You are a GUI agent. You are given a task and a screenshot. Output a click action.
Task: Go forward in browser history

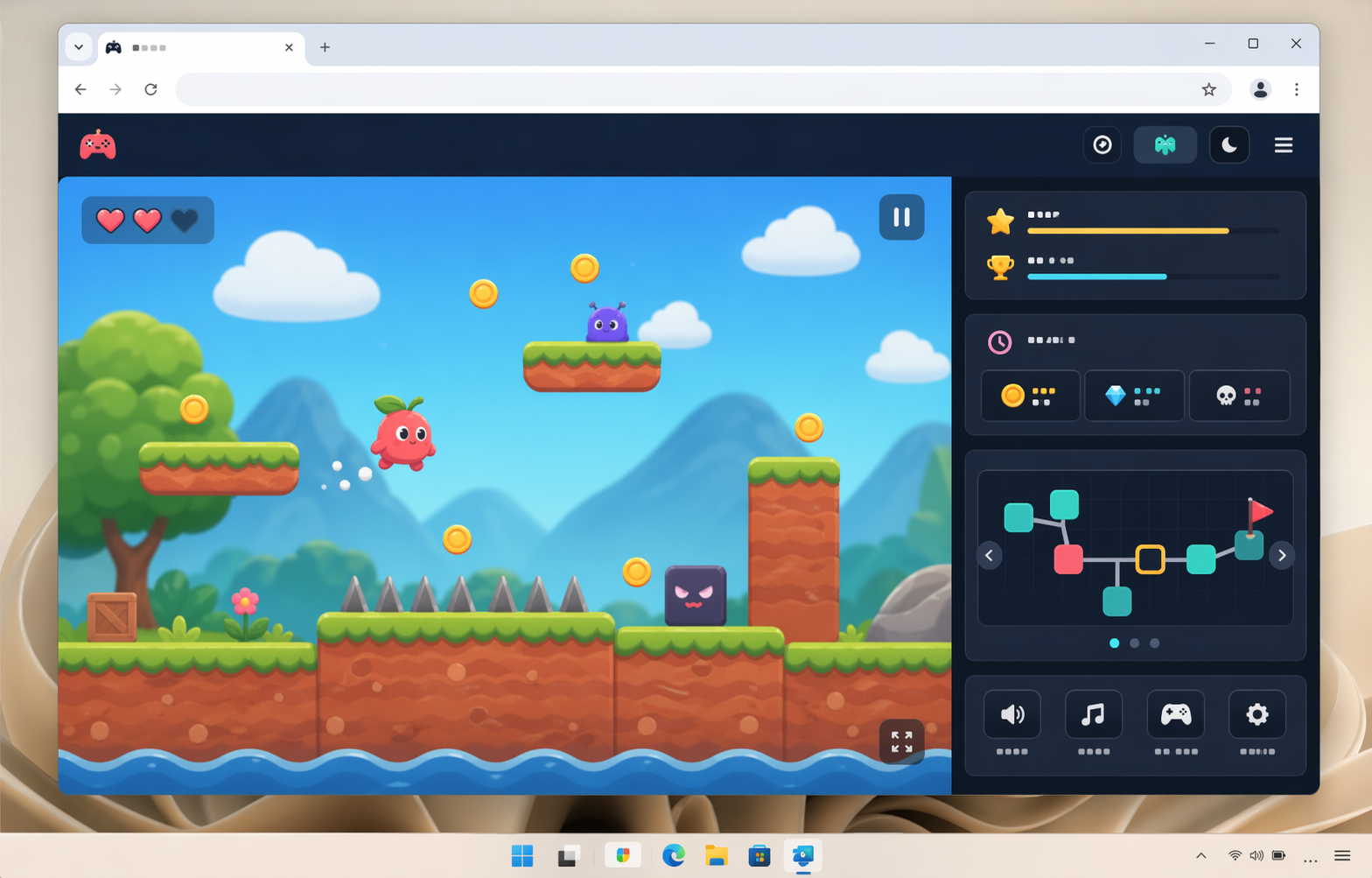(115, 89)
